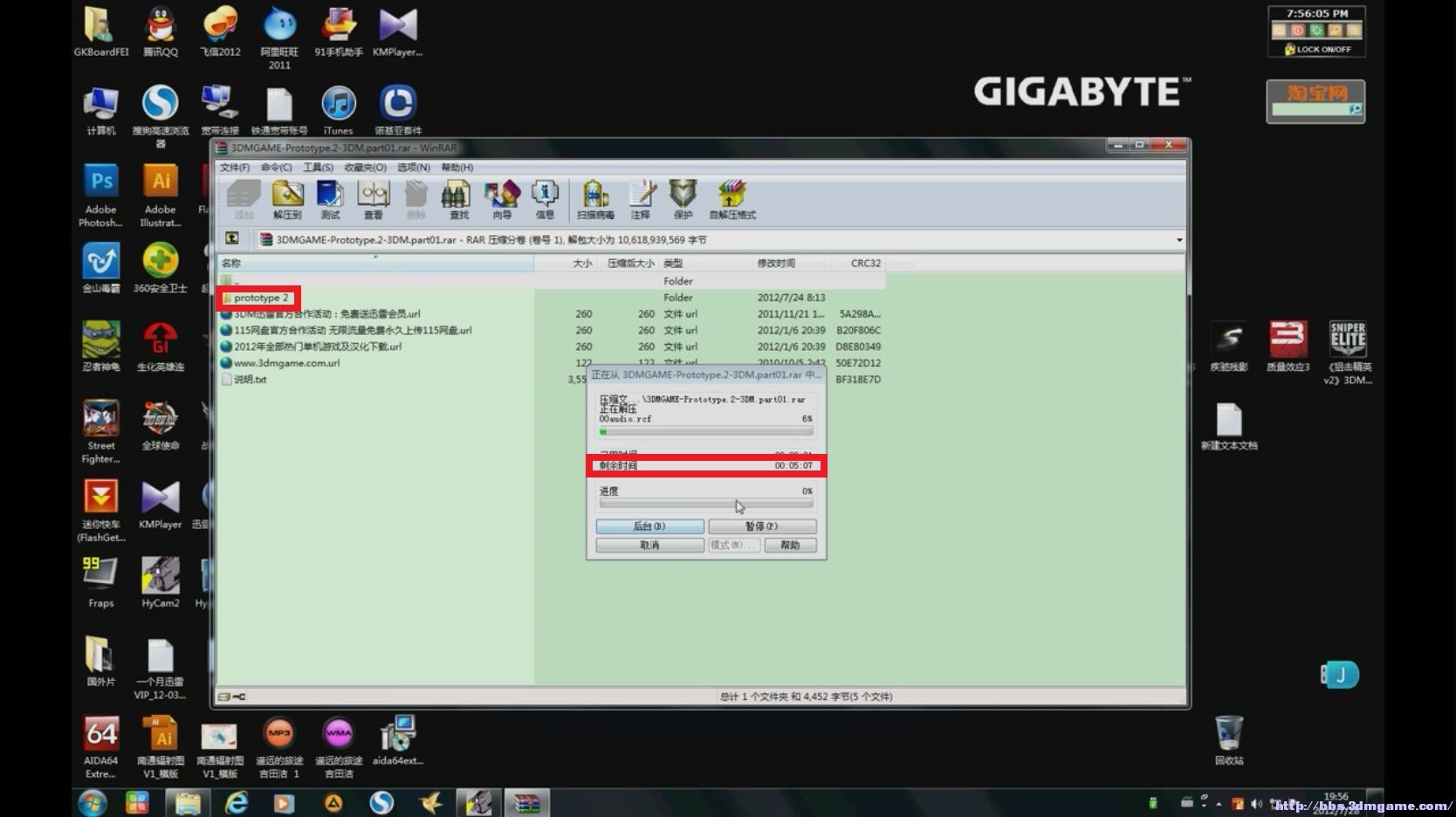Click the WinRAR 测试 (Test) toolbar icon
Screen dimensions: 1456x817
tap(330, 200)
